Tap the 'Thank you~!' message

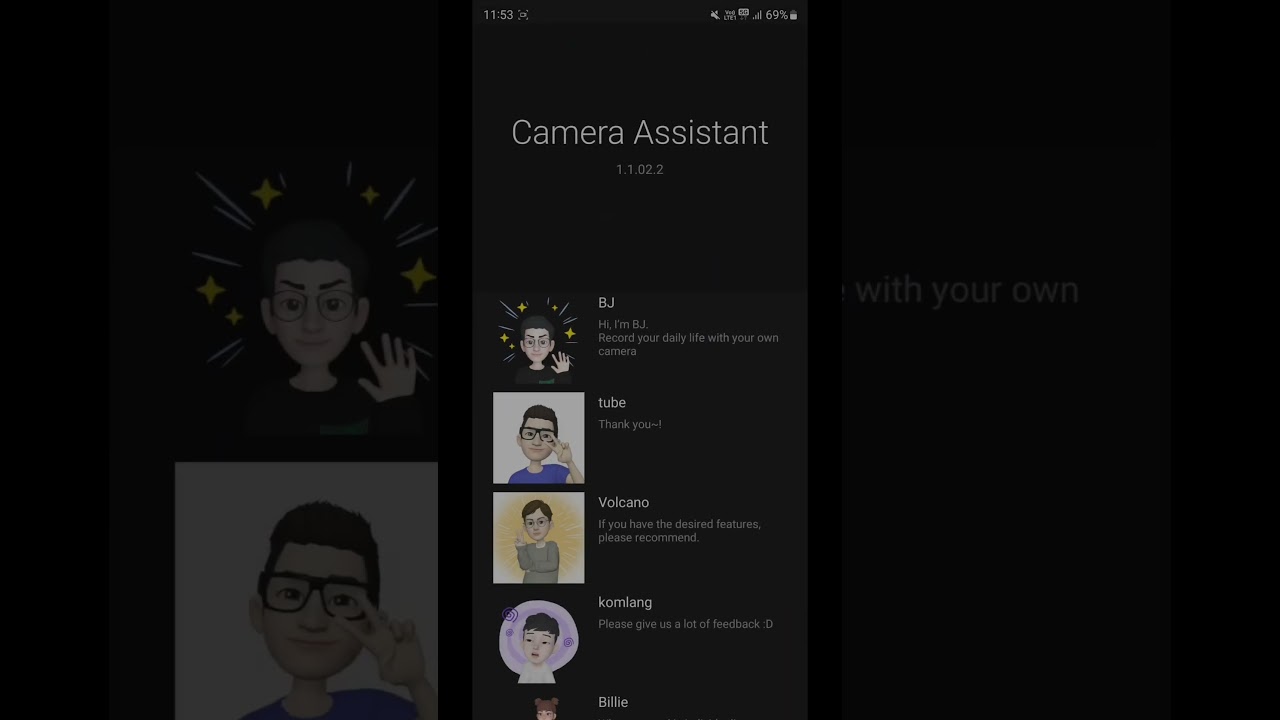pyautogui.click(x=630, y=424)
